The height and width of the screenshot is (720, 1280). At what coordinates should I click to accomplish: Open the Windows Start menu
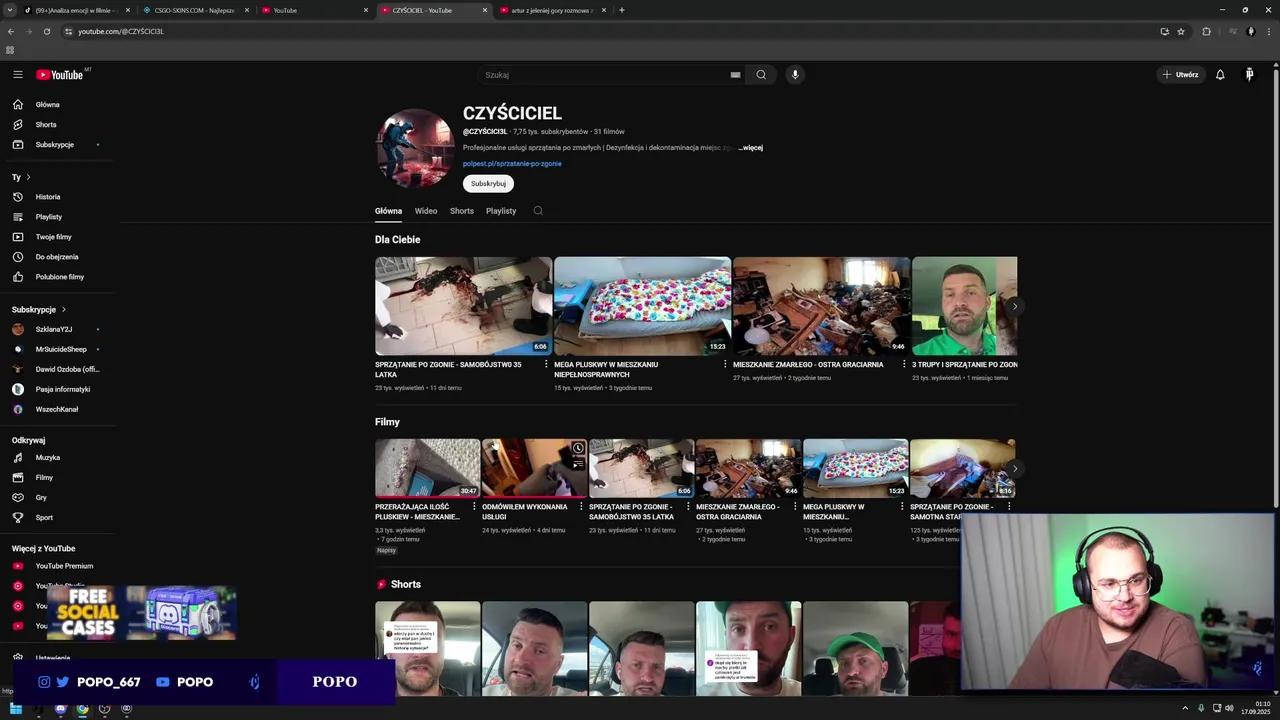coord(15,709)
